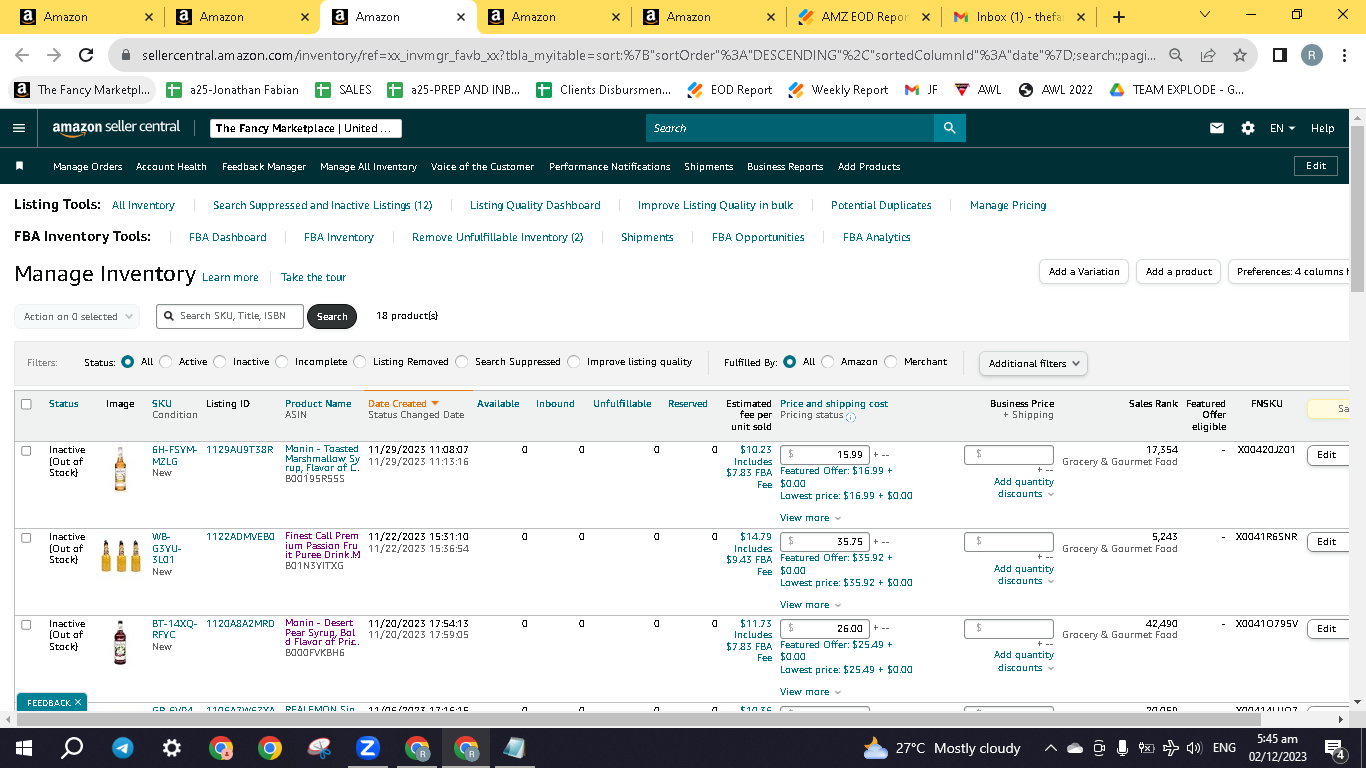1366x768 pixels.
Task: Open the EN language dropdown
Action: click(1282, 128)
